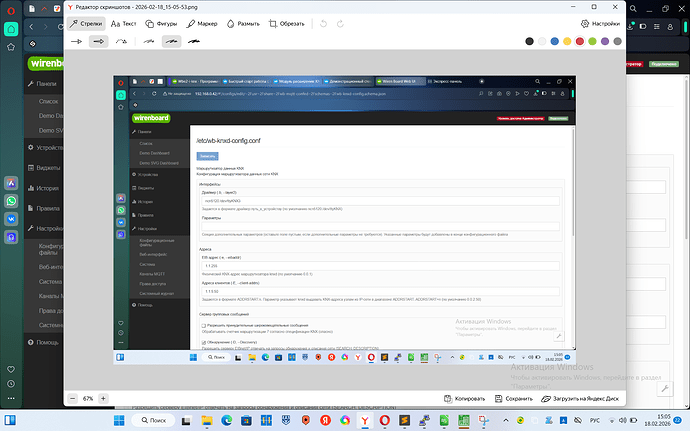Select the Стрелки arrow tool

pos(86,24)
